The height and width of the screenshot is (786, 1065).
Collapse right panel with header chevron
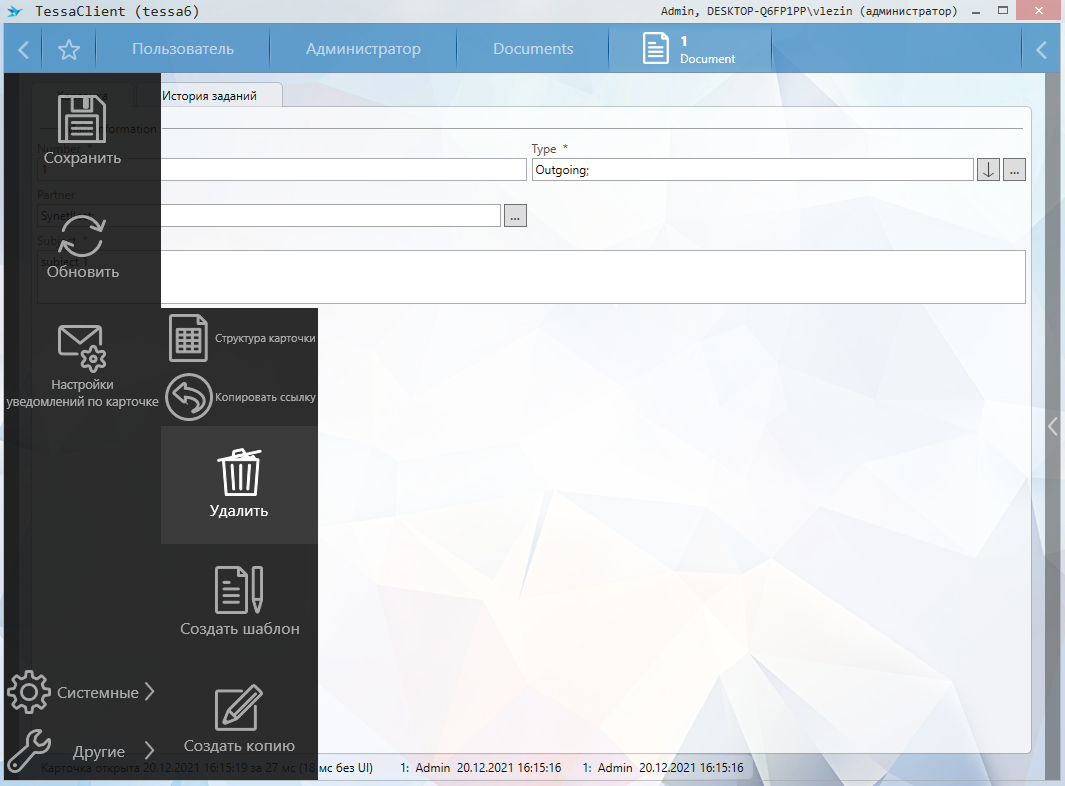(x=1041, y=50)
